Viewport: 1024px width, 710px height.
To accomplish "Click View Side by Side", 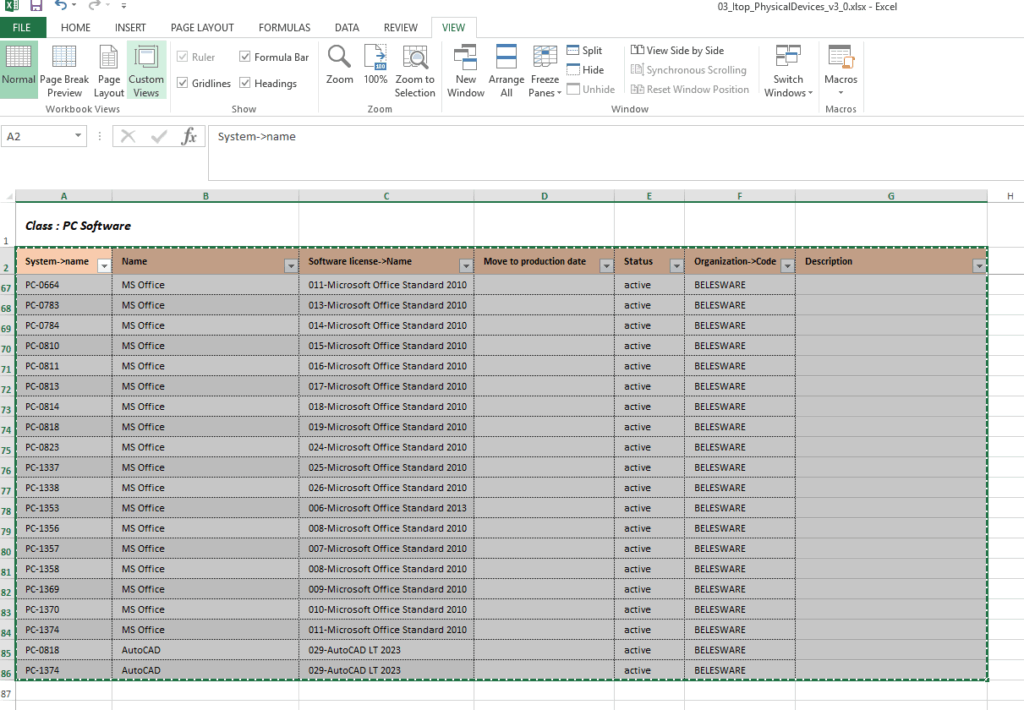I will pos(677,51).
